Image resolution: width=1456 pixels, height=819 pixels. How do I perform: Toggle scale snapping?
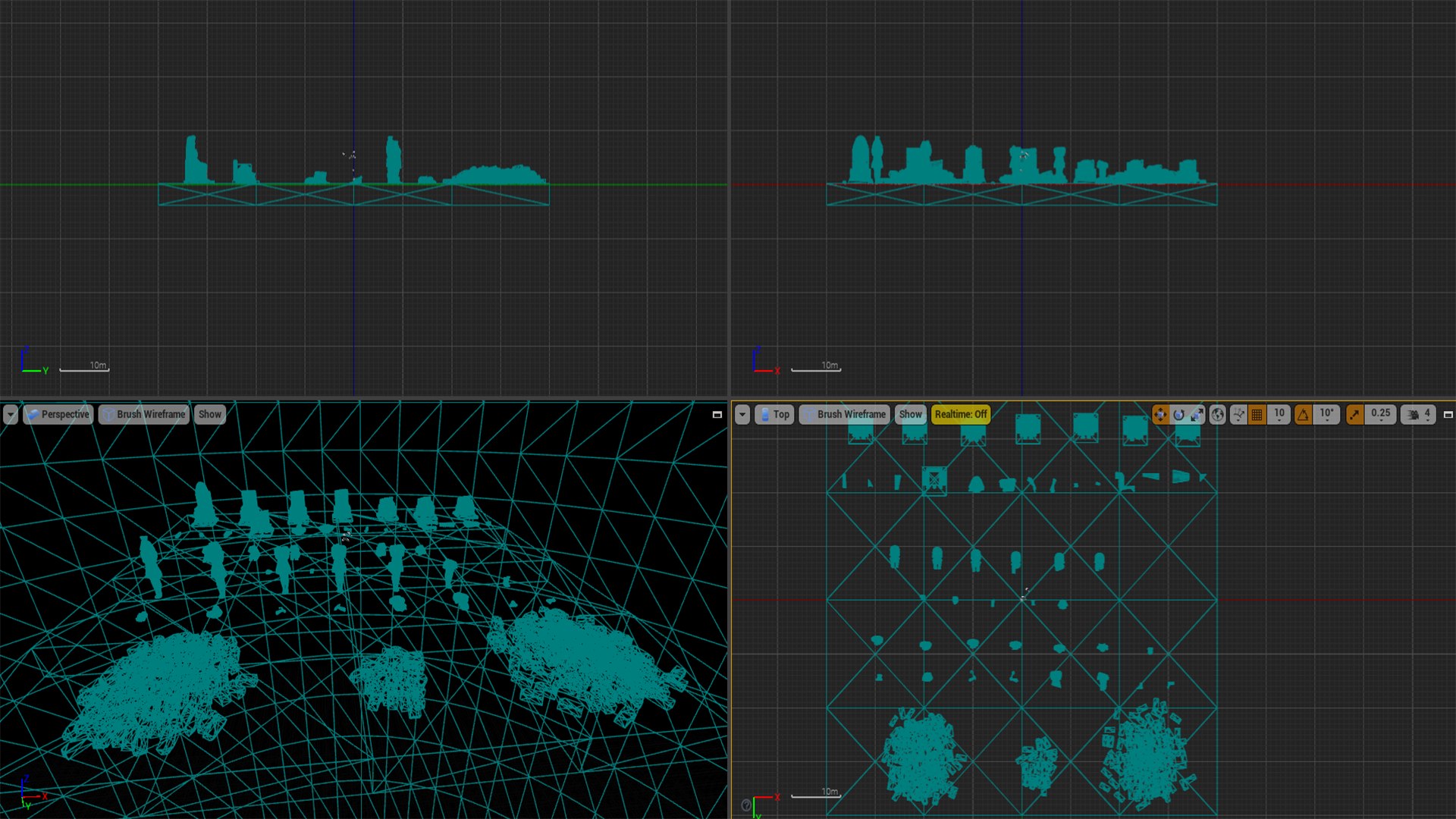point(1354,414)
